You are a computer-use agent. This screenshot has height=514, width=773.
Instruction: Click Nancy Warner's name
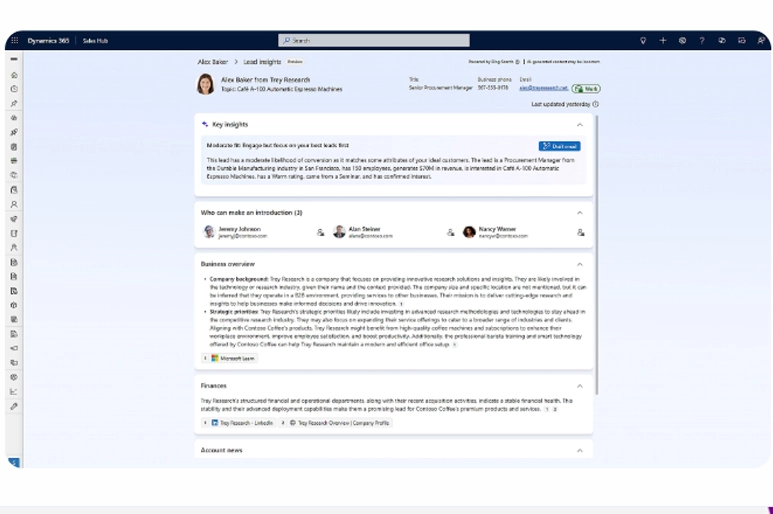[497, 229]
